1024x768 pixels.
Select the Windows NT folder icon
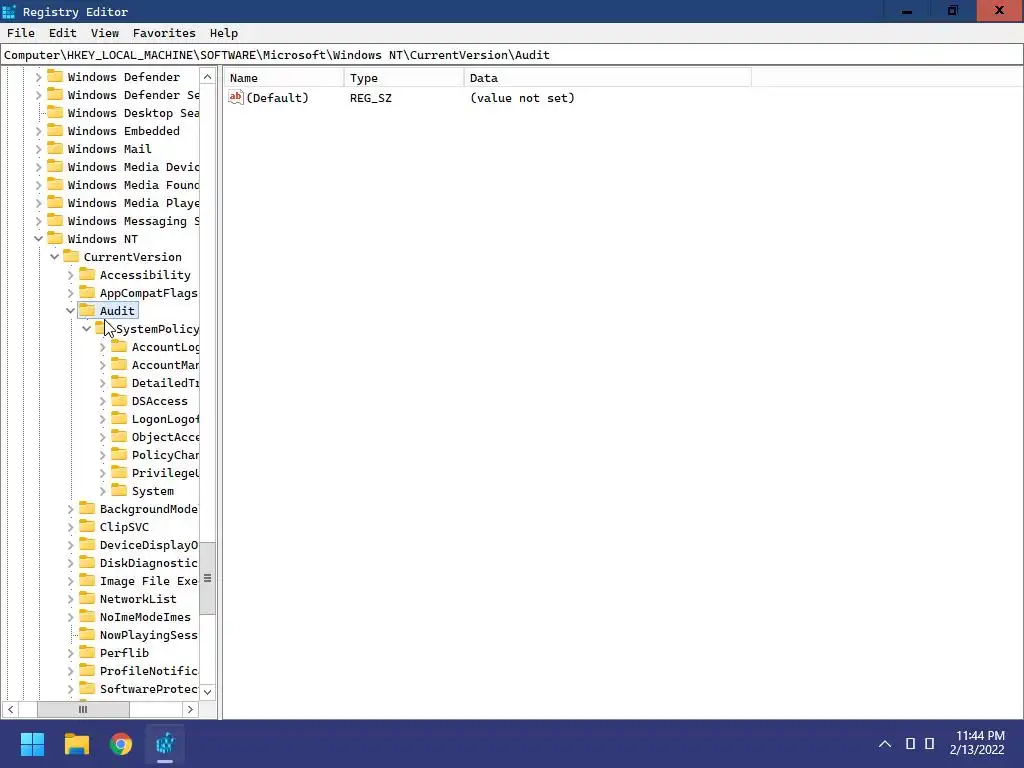pyautogui.click(x=56, y=238)
